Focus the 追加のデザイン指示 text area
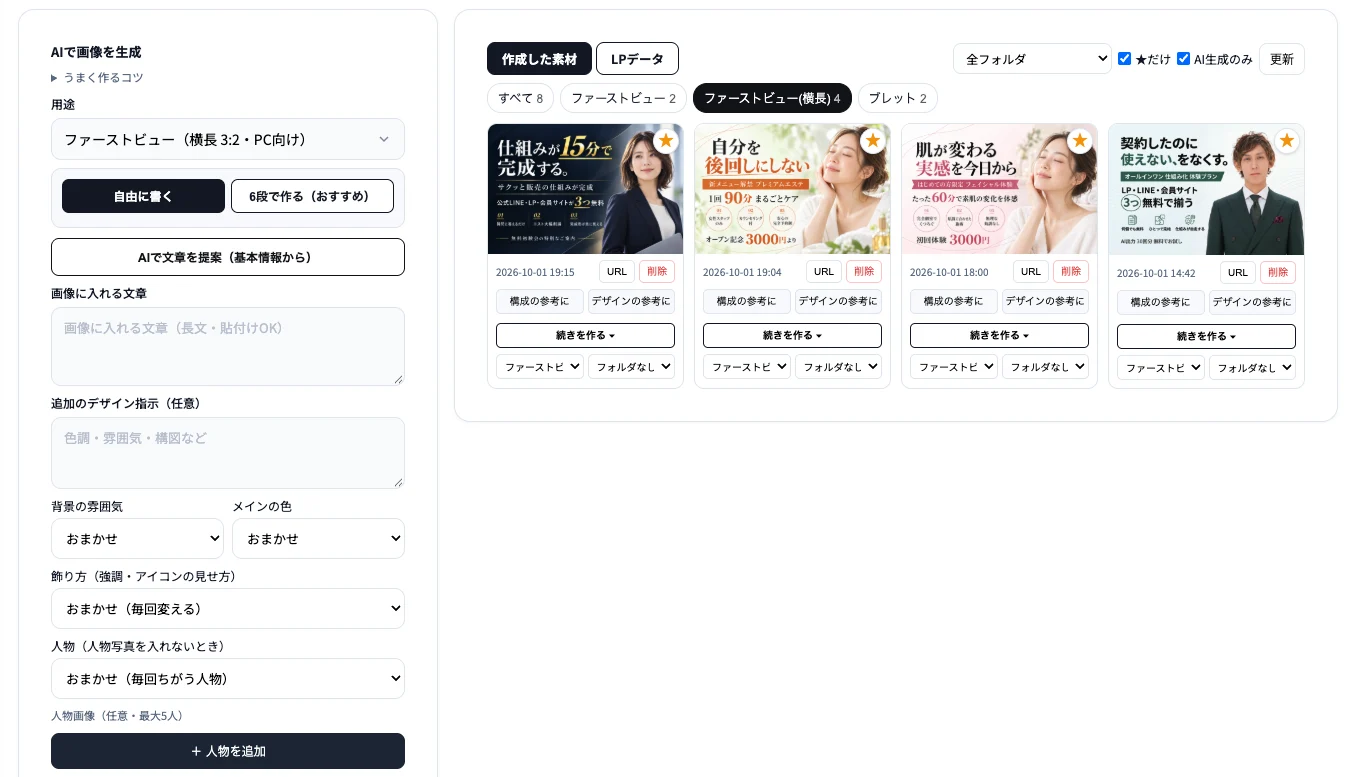The image size is (1350, 777). pos(228,453)
